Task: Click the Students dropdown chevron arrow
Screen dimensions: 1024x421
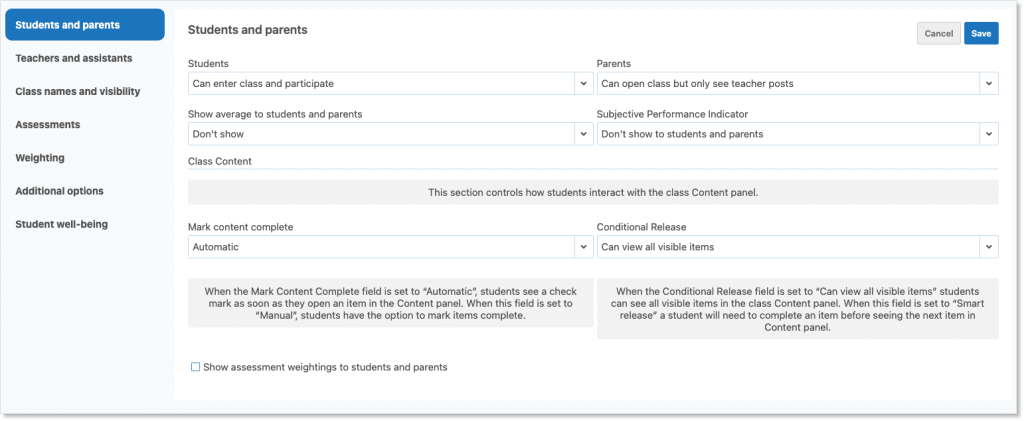Action: coord(582,83)
